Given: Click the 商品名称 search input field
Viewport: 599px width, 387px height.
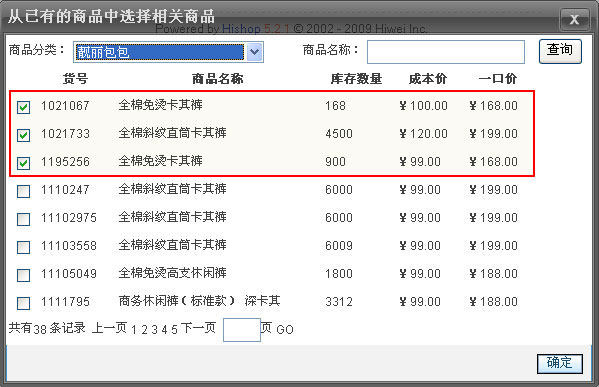Looking at the screenshot, I should pyautogui.click(x=446, y=52).
